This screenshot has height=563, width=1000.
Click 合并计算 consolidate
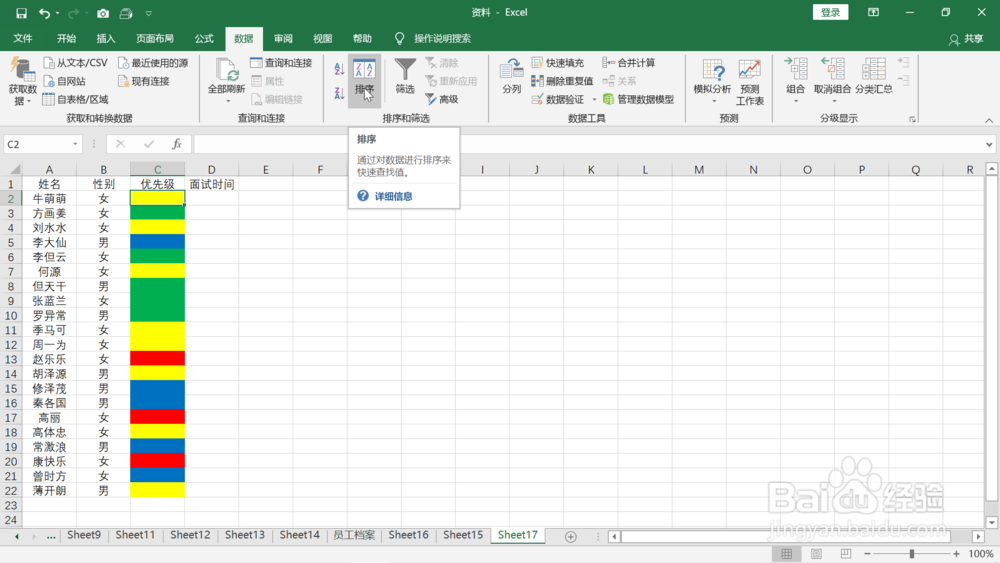pyautogui.click(x=629, y=62)
